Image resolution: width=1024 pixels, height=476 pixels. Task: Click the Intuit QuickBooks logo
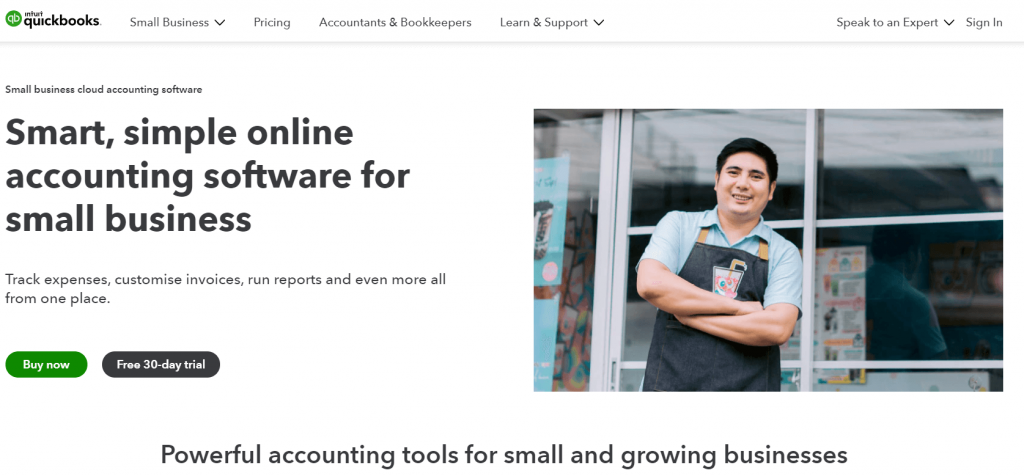(x=53, y=20)
